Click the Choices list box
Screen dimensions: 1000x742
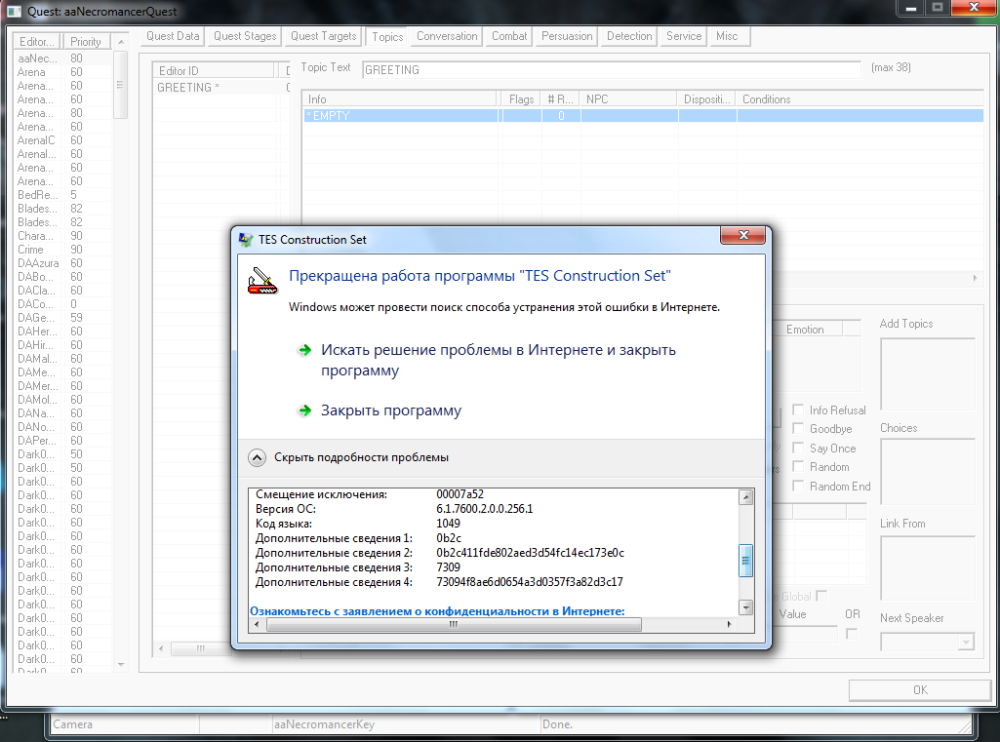(x=928, y=471)
